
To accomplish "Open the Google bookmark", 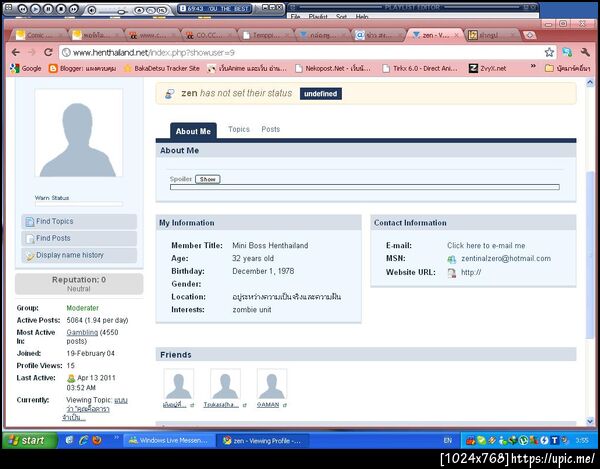I will 26,68.
